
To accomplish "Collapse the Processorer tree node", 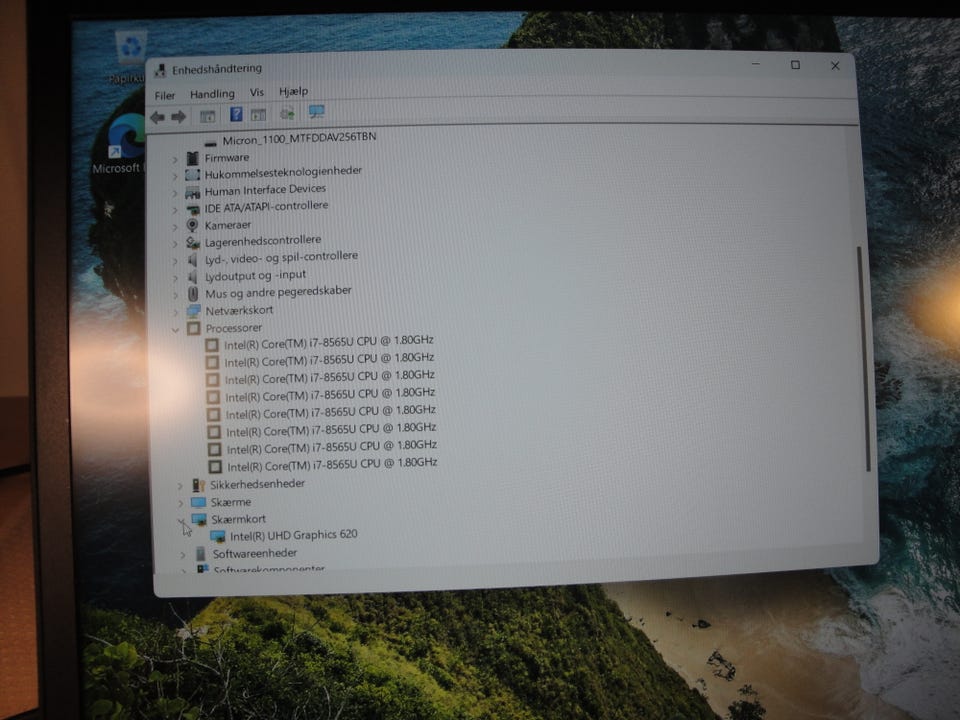I will click(175, 329).
